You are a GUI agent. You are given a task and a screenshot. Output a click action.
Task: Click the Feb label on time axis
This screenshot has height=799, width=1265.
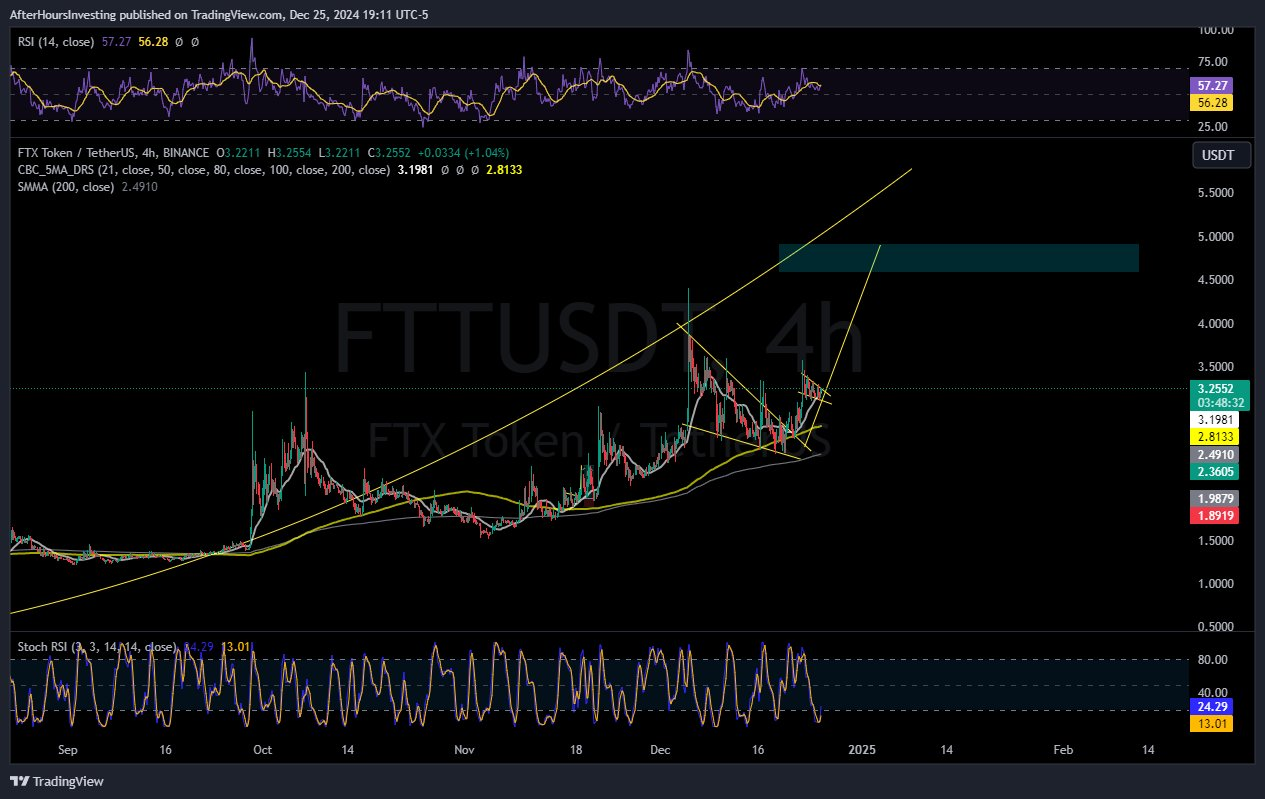coord(1064,749)
